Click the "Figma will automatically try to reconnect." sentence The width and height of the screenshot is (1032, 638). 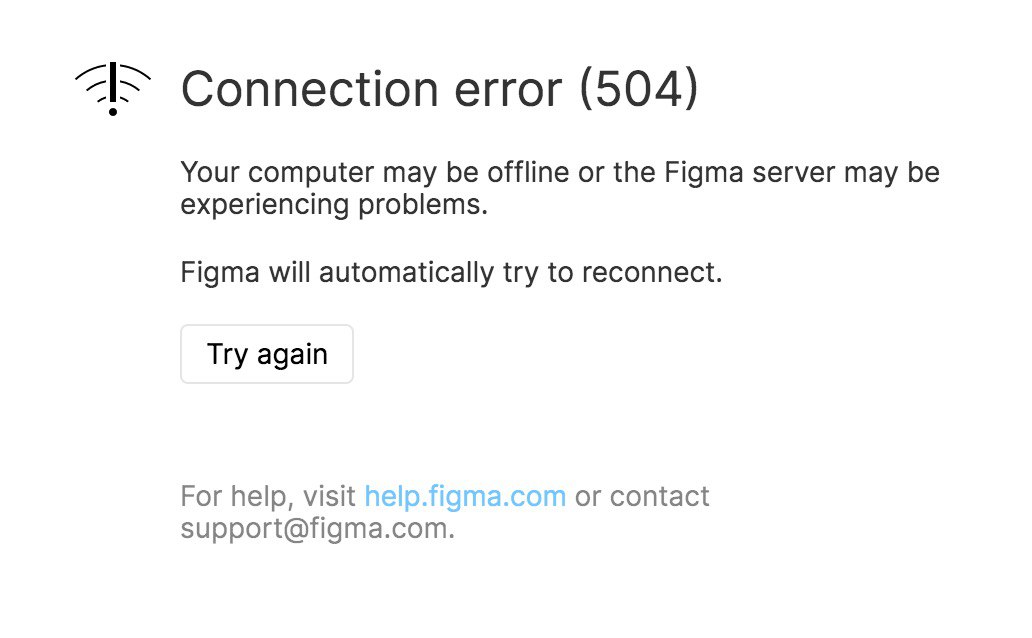pyautogui.click(x=451, y=272)
